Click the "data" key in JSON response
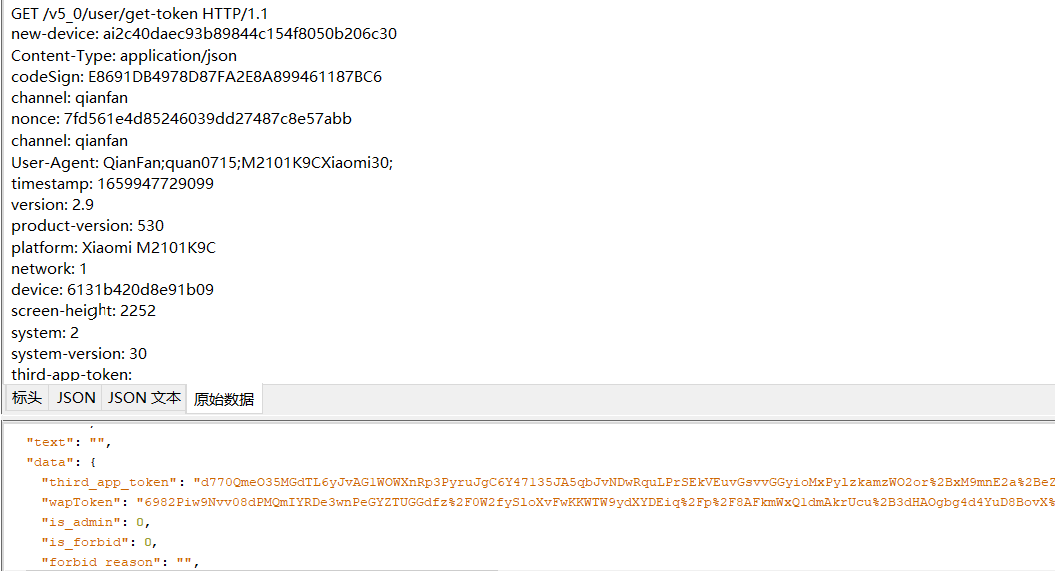 [48, 463]
